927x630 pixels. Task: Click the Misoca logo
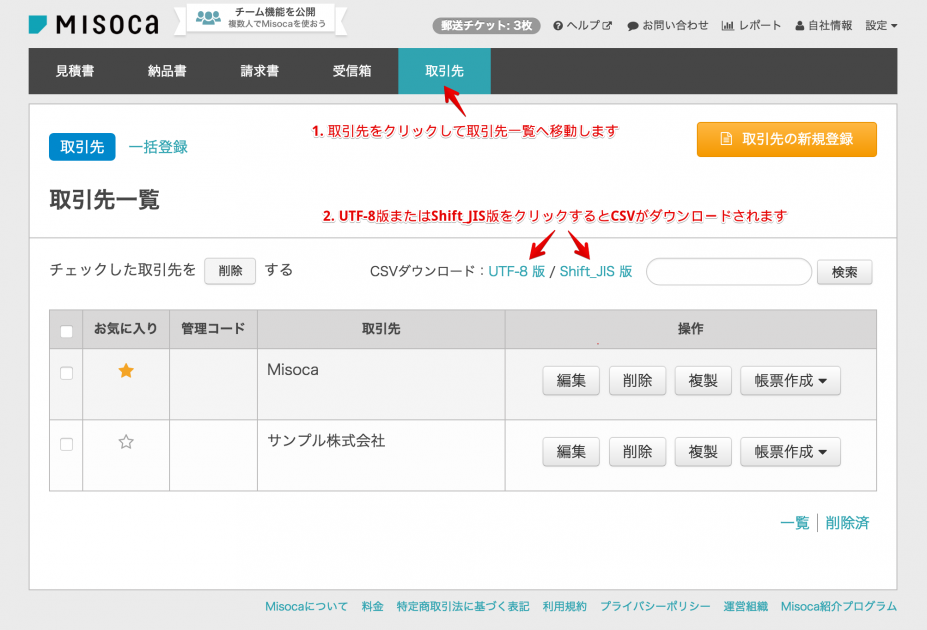click(93, 24)
